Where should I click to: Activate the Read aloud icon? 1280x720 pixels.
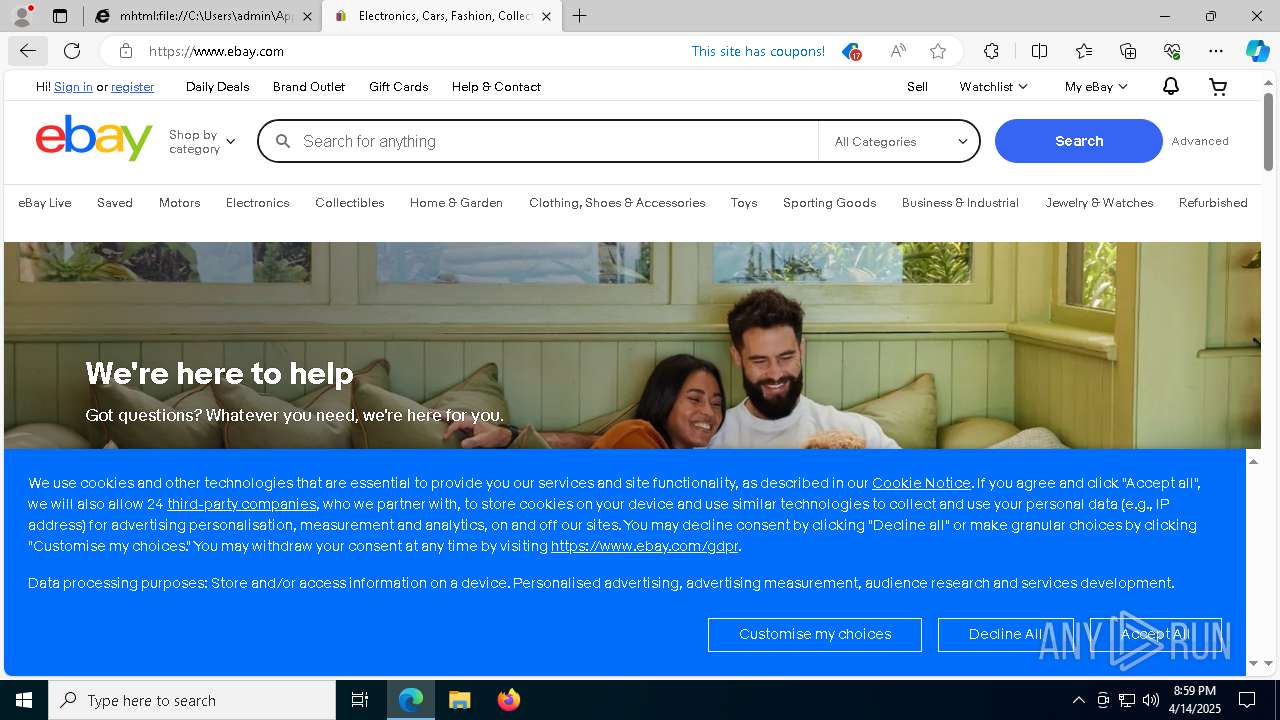898,51
